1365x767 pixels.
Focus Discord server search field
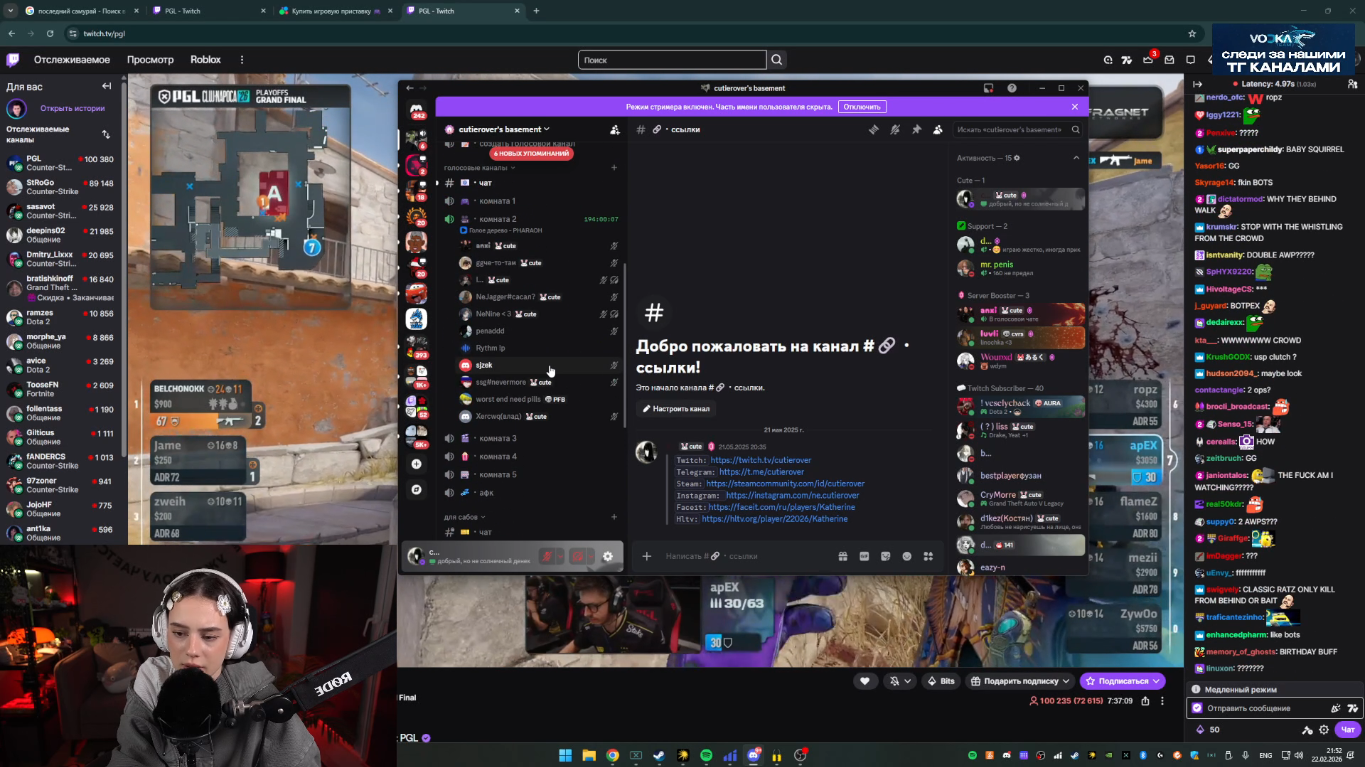1019,129
